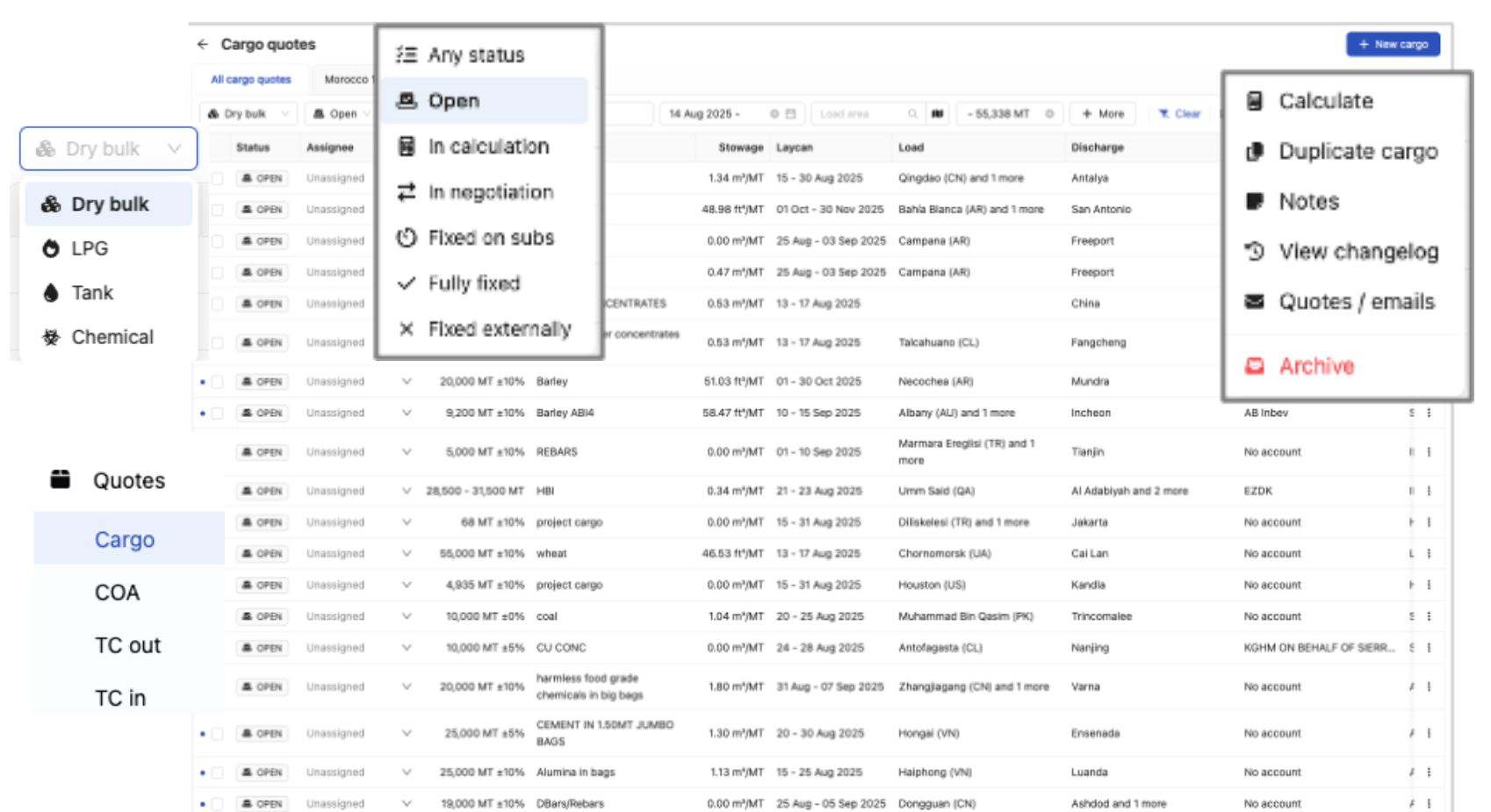1491x812 pixels.
Task: Open the large Dry bulk dropdown
Action: pyautogui.click(x=109, y=149)
